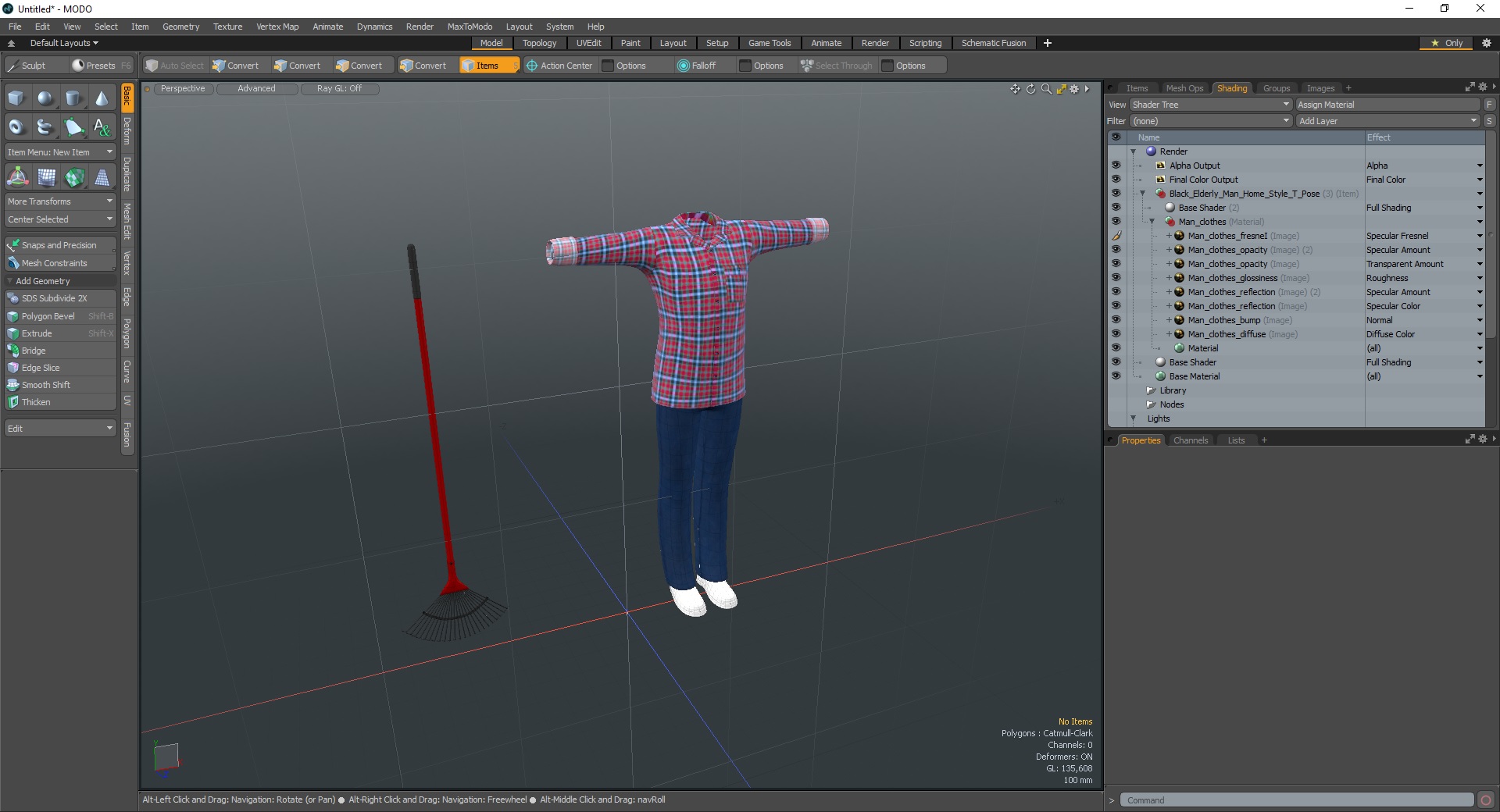This screenshot has width=1500, height=812.
Task: Toggle the Only star layout button
Action: (x=1447, y=43)
